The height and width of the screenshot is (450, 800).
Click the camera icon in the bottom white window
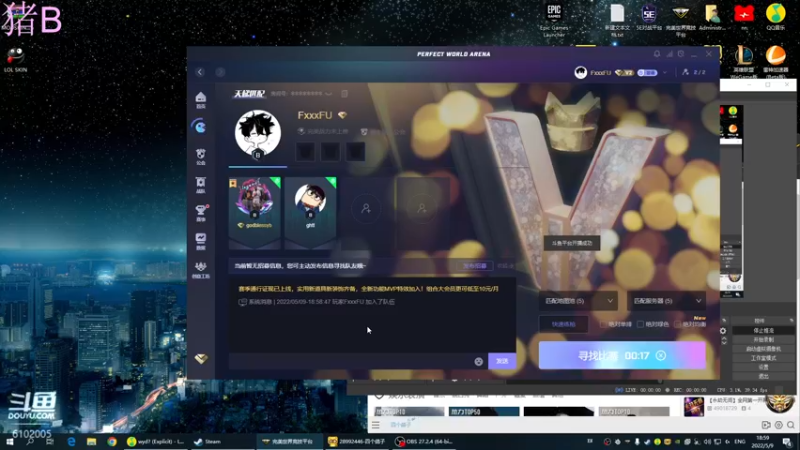[766, 424]
